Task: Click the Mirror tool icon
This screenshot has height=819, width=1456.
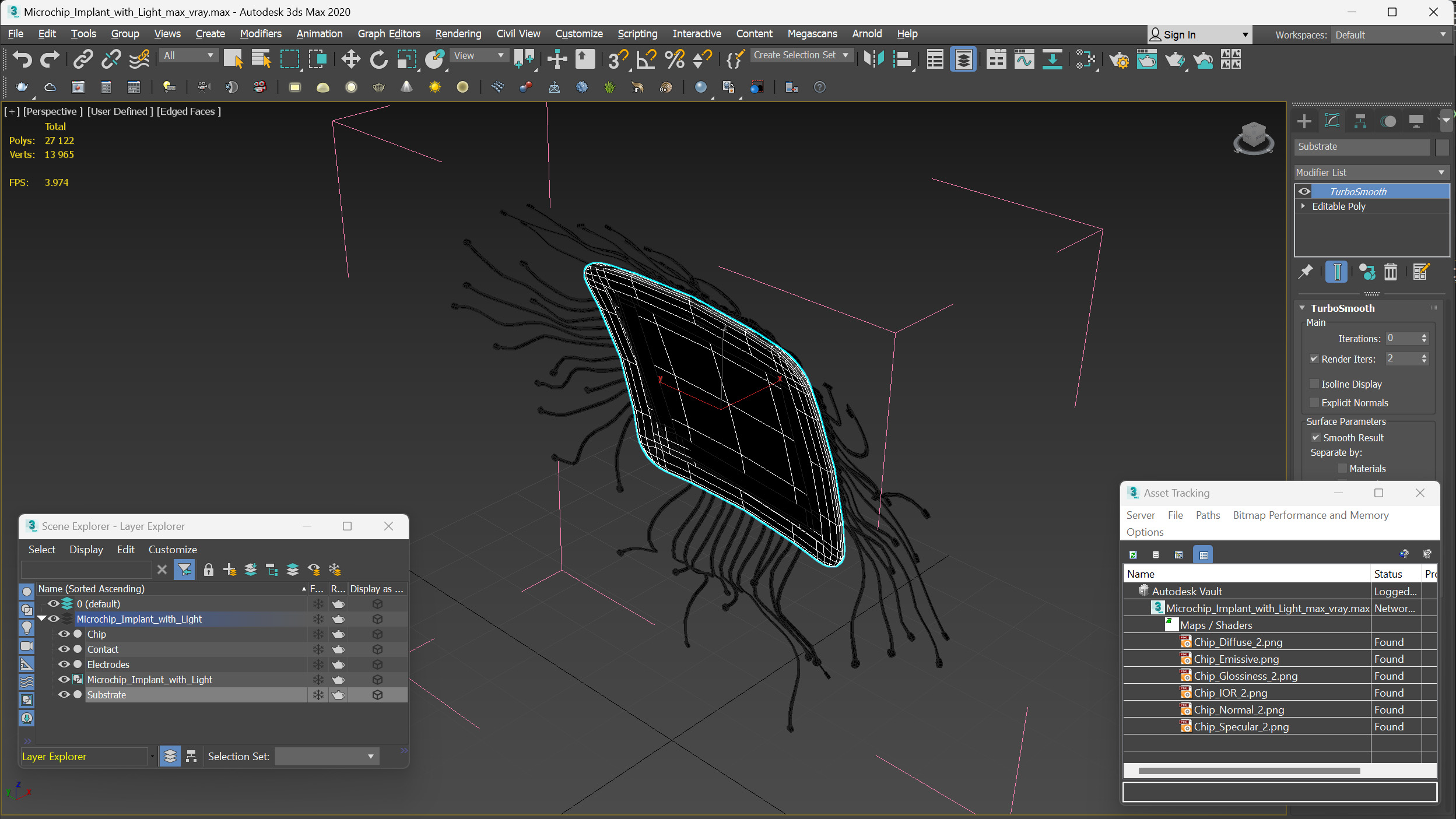Action: 873,59
